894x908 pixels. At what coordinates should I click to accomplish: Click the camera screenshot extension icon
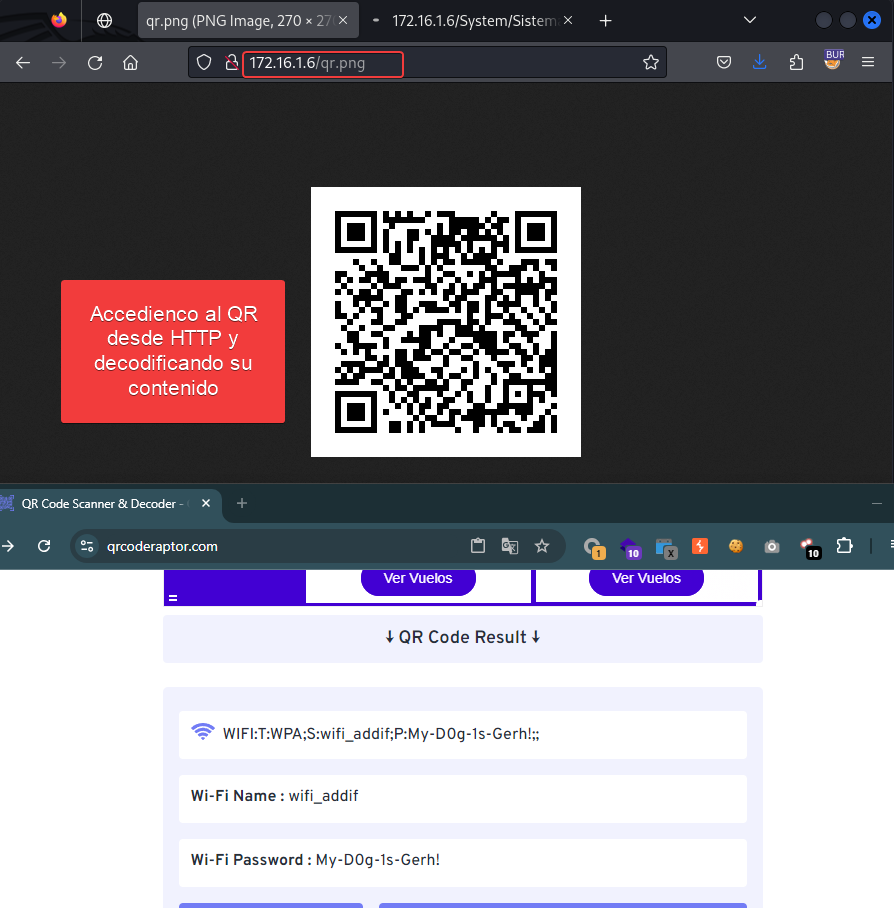(771, 546)
